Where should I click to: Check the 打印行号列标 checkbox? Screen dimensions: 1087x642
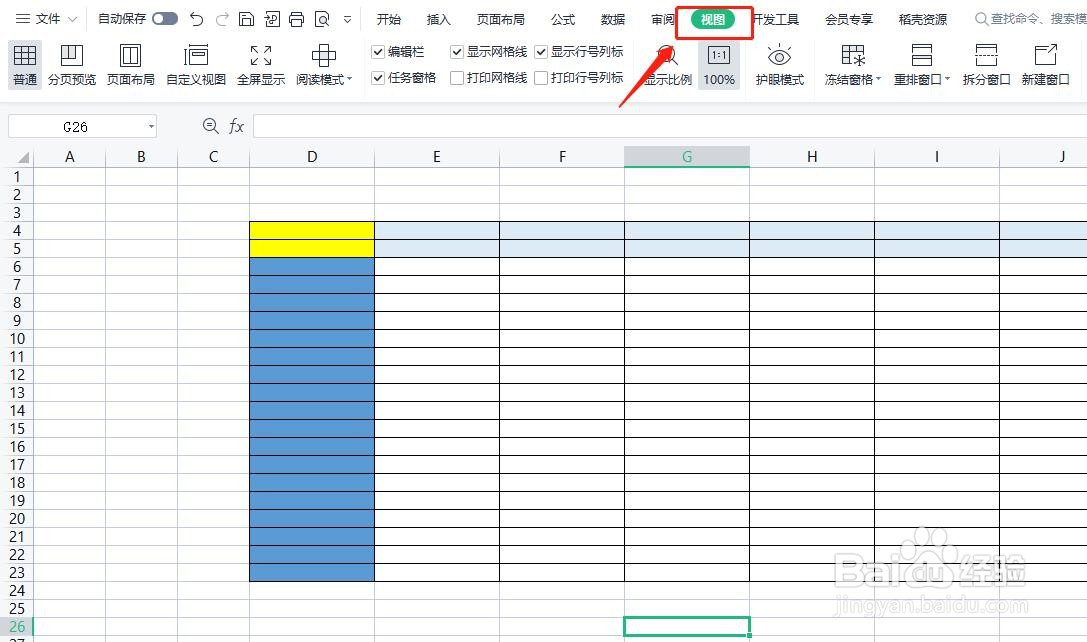[x=541, y=78]
